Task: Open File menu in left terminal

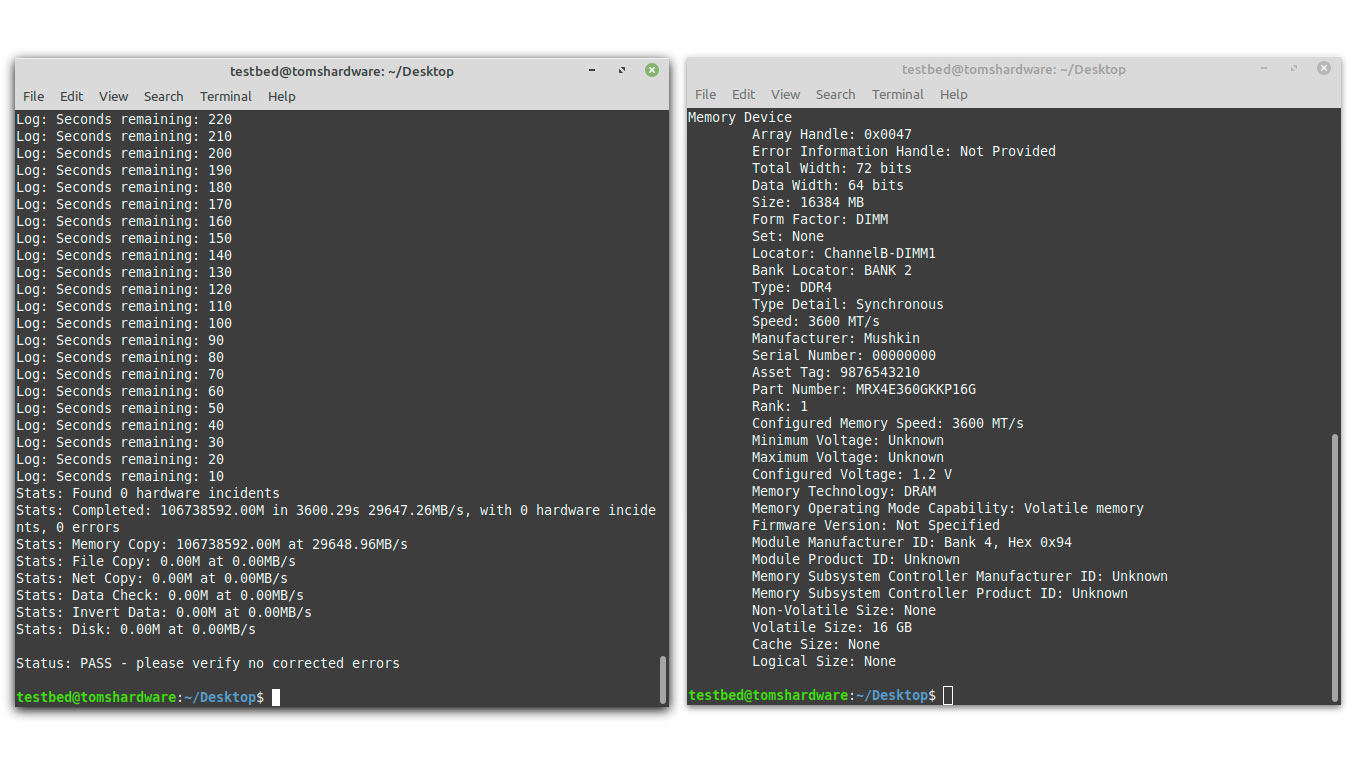Action: point(34,96)
